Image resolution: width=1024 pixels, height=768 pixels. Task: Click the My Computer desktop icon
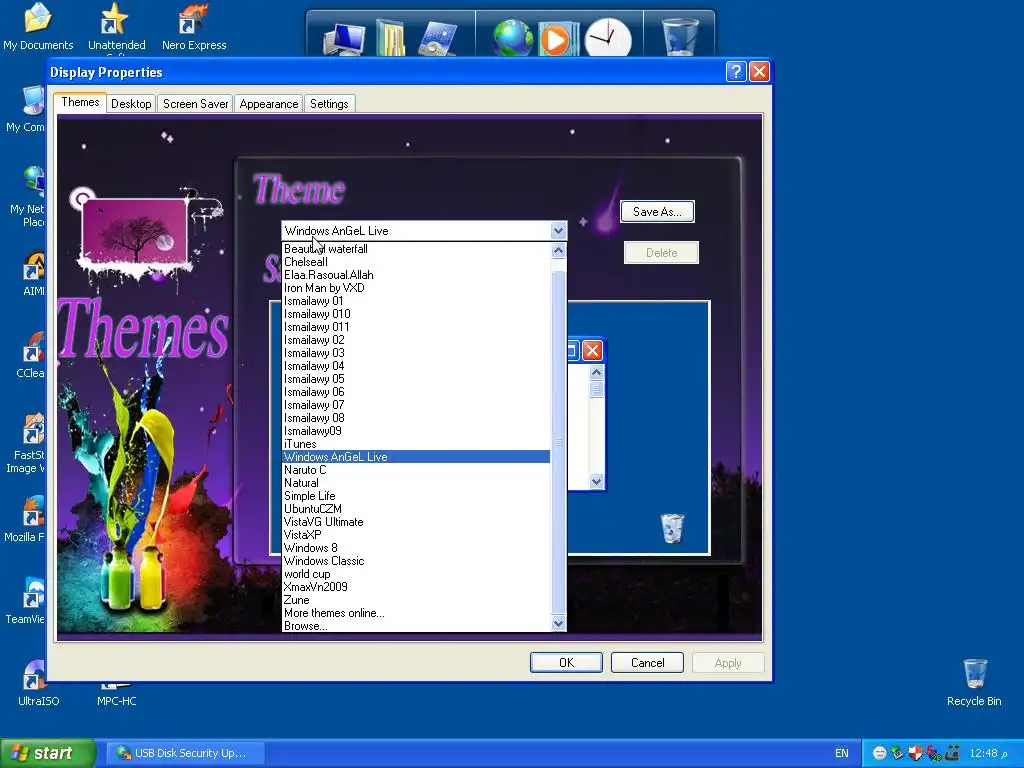pos(26,109)
